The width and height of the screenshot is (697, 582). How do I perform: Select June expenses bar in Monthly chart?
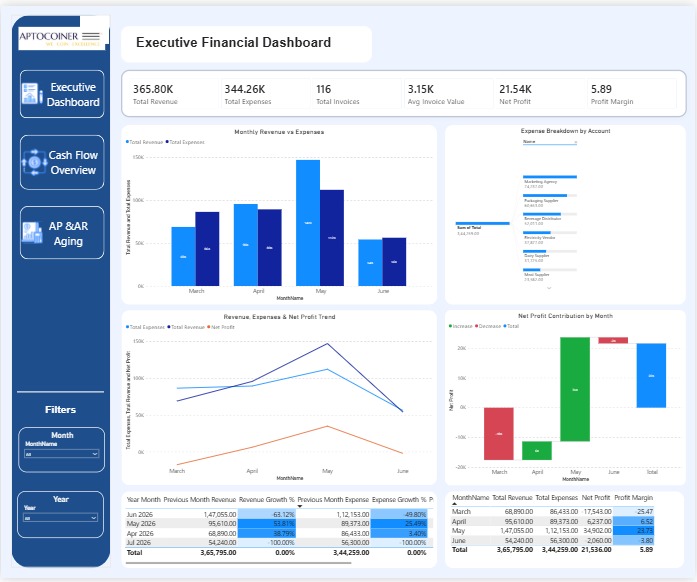coord(394,262)
